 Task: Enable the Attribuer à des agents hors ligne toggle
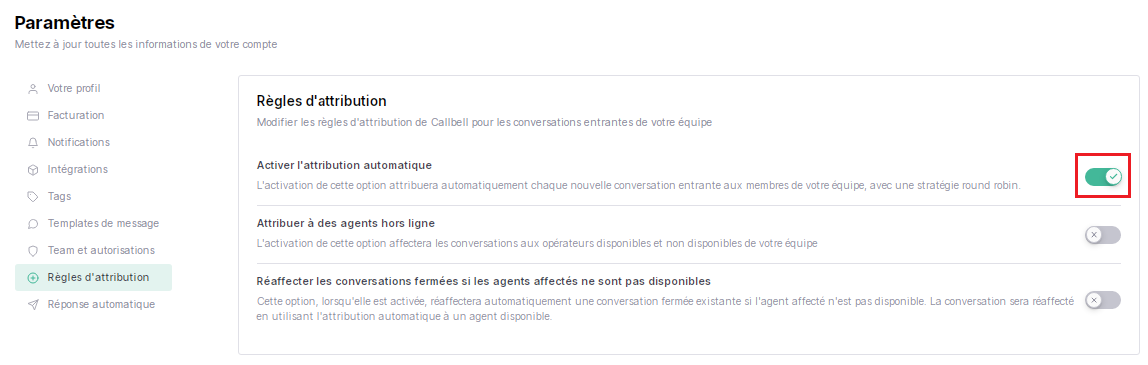(1103, 235)
